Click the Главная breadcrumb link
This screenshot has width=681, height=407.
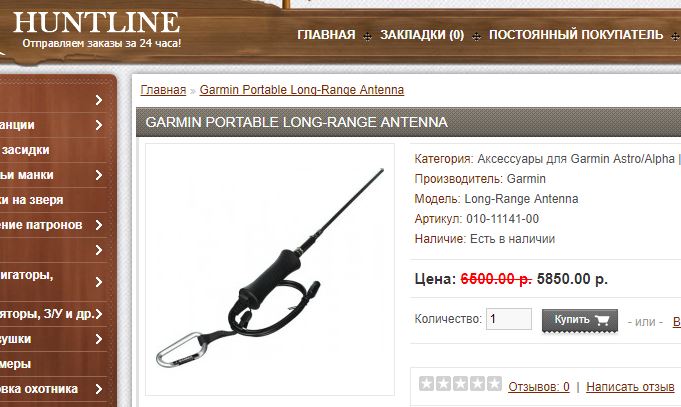click(163, 90)
